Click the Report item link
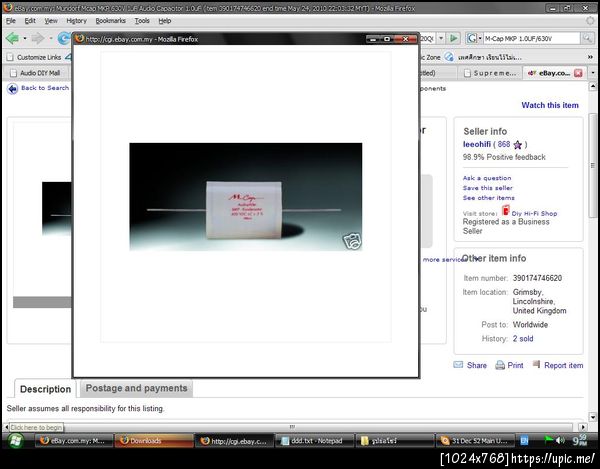Image resolution: width=600 pixels, height=469 pixels. 564,365
